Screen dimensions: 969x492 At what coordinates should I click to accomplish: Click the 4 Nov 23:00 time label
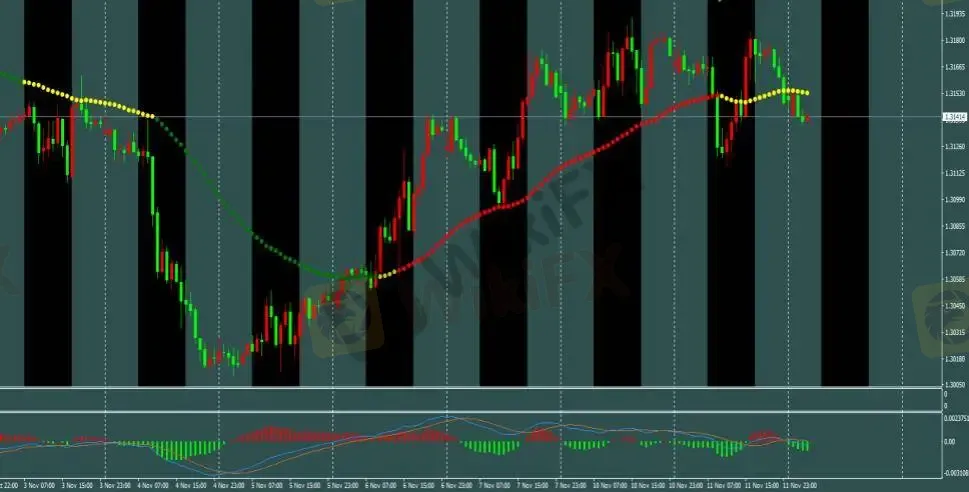(x=229, y=485)
